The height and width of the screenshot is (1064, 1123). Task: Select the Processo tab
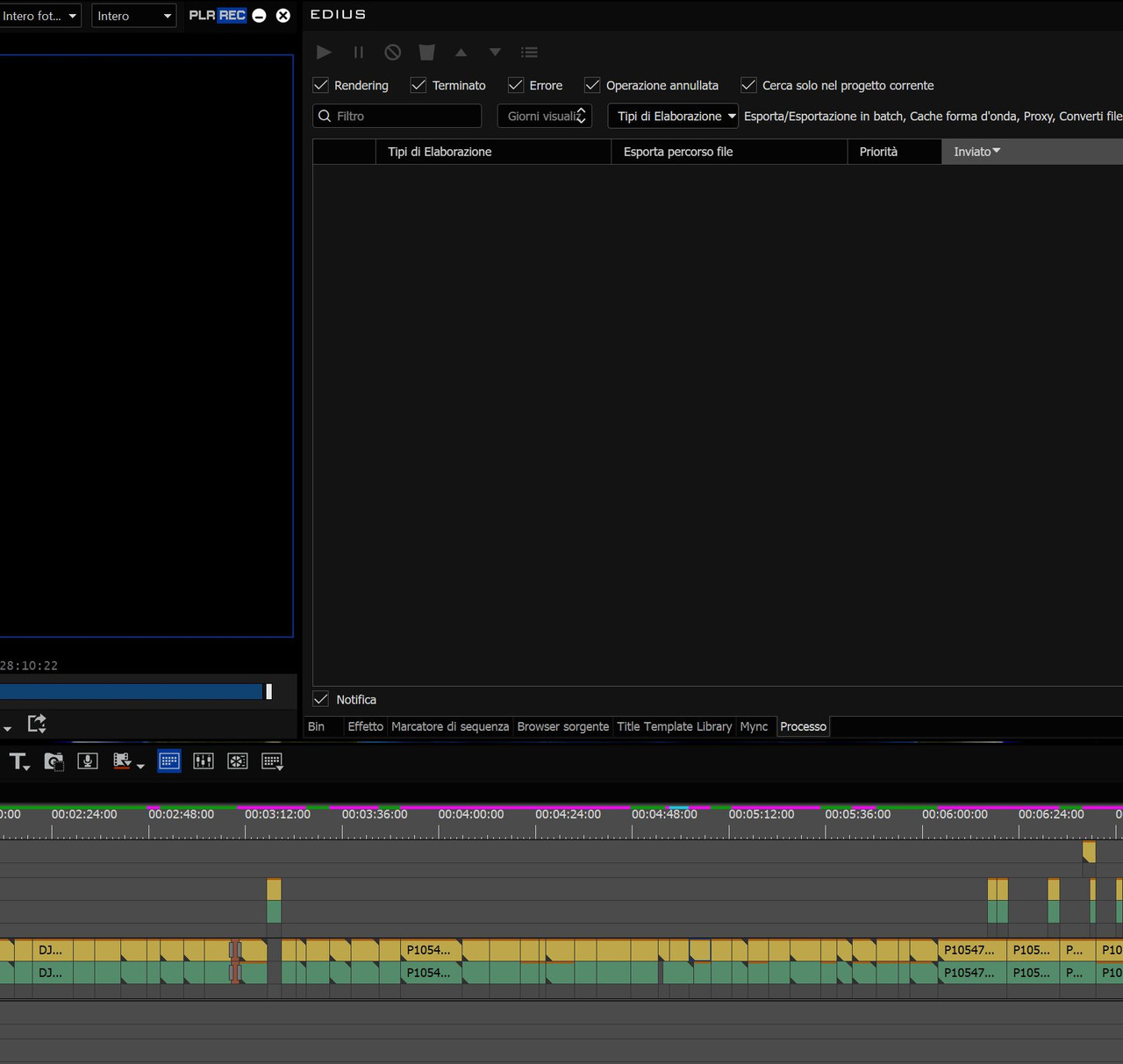point(803,726)
